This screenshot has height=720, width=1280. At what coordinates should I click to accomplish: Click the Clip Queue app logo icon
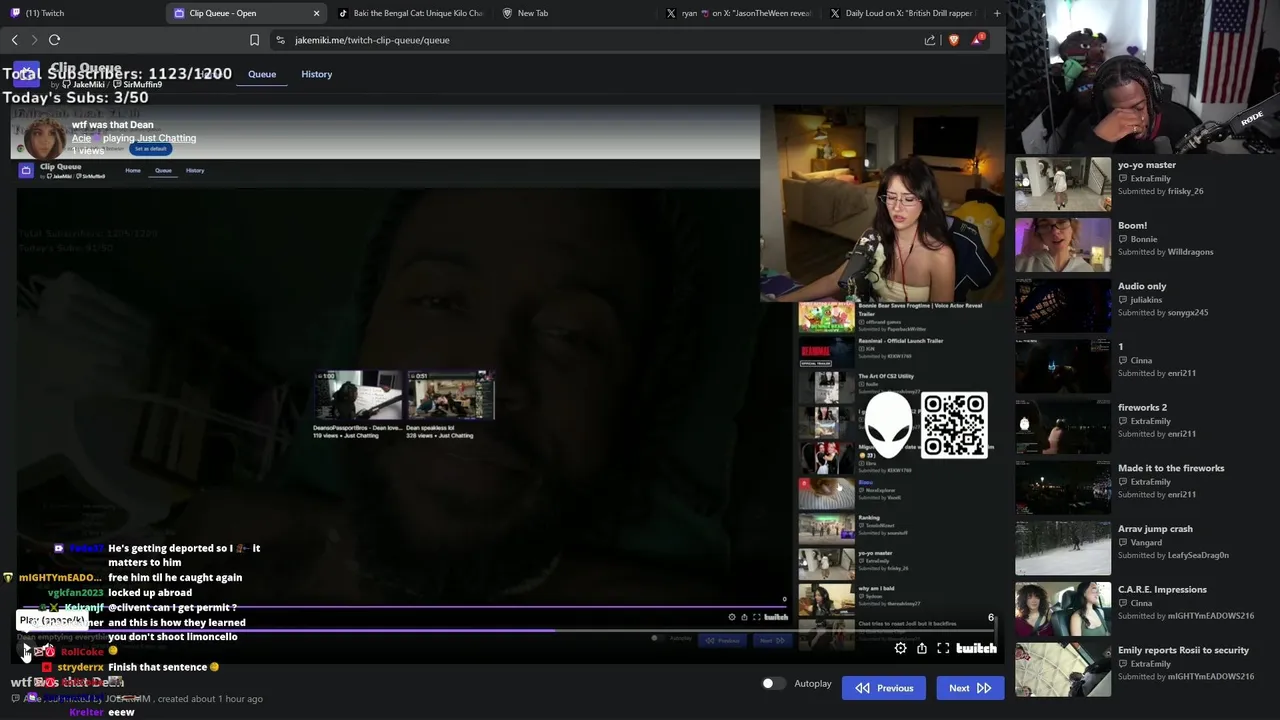click(26, 74)
